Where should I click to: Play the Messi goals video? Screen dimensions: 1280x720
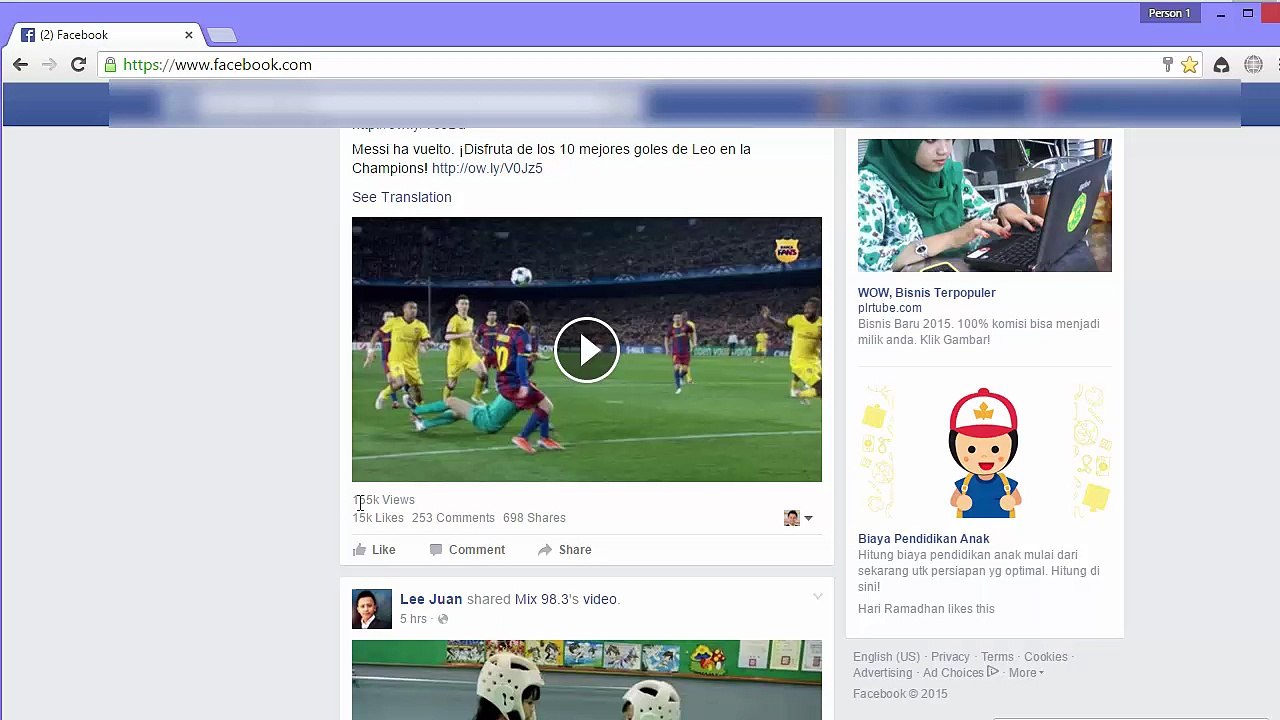pos(586,350)
